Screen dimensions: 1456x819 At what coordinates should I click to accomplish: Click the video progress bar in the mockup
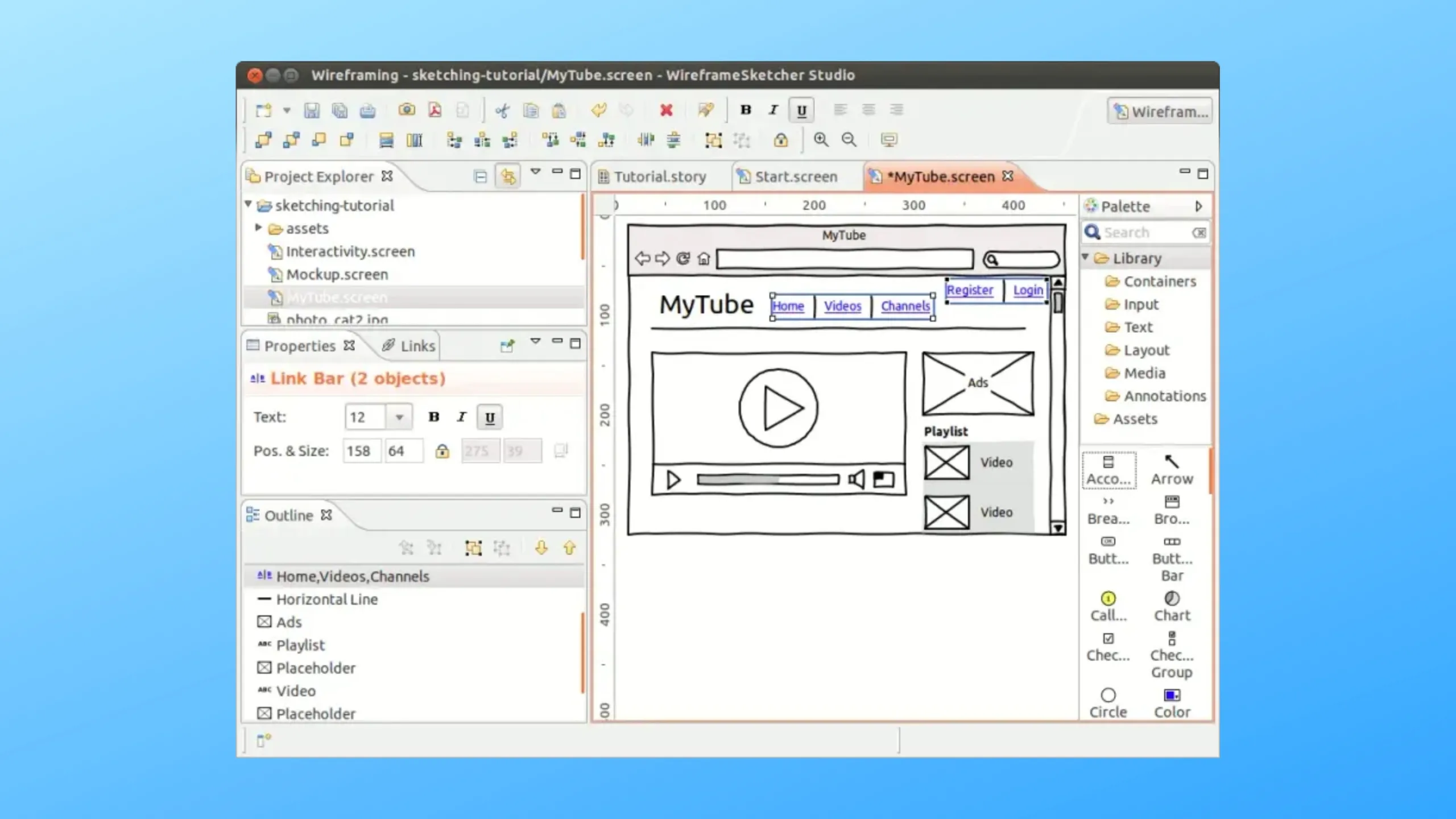click(768, 480)
